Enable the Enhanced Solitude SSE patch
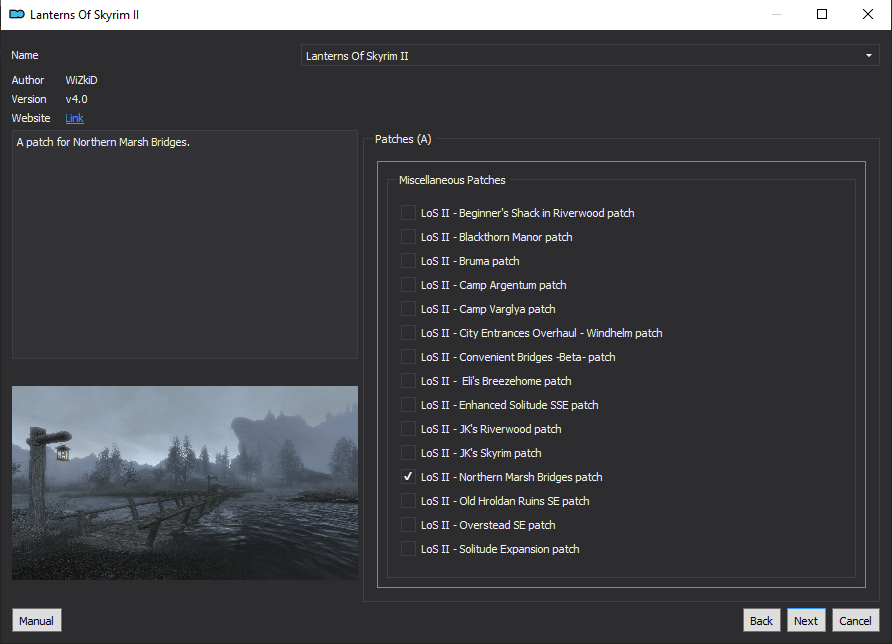 click(408, 404)
